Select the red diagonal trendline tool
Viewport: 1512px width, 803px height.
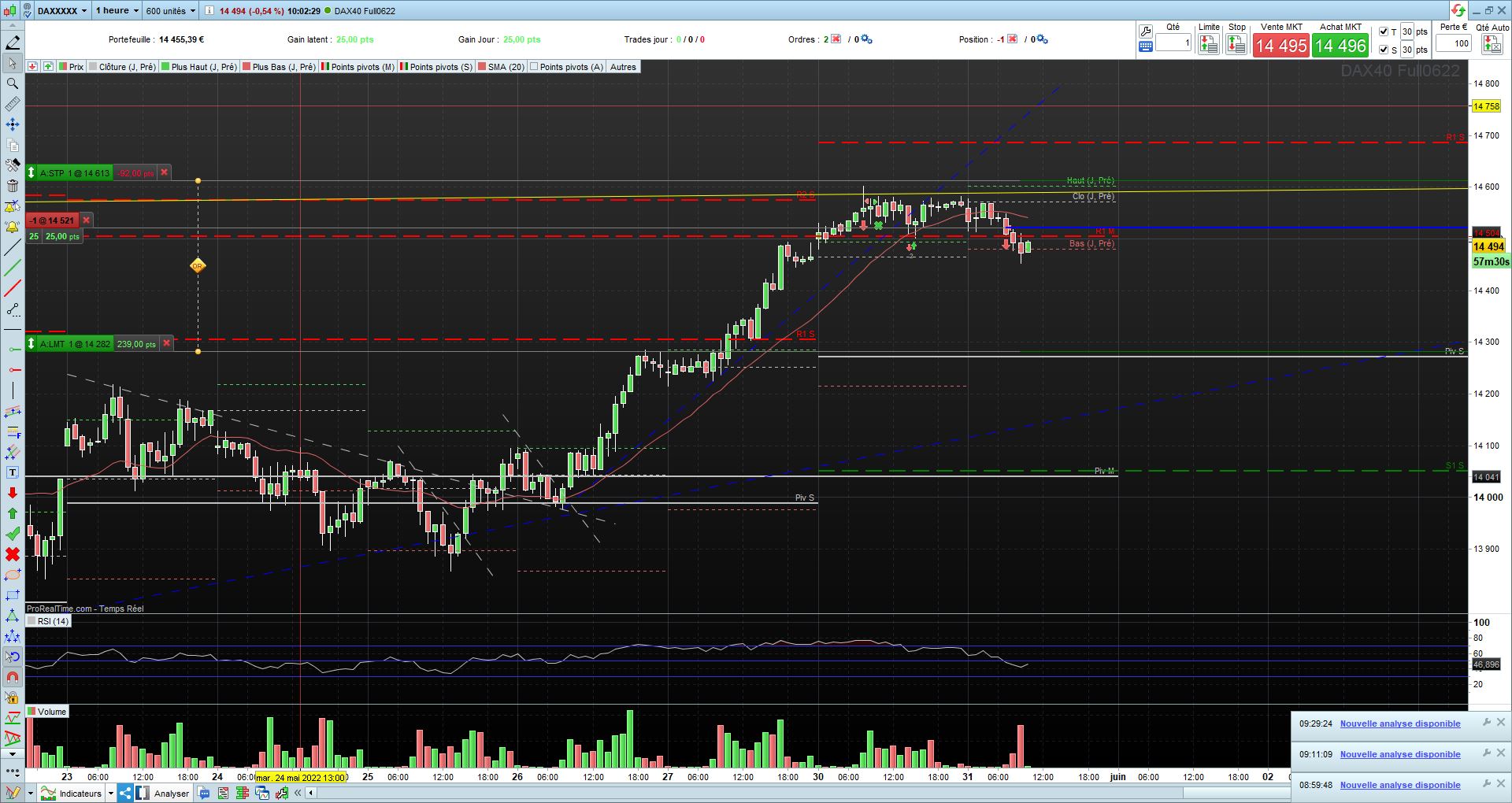click(x=13, y=288)
